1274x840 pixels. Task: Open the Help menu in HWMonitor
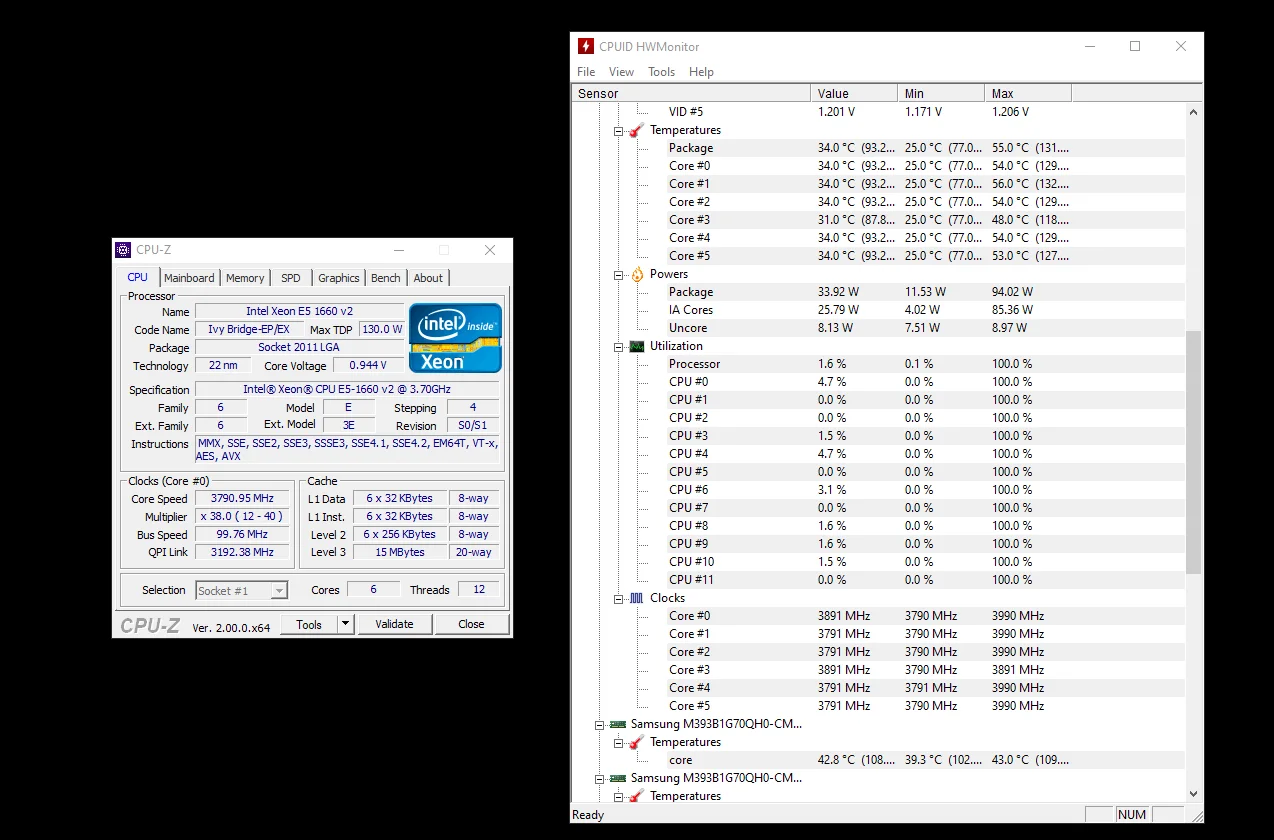coord(701,72)
